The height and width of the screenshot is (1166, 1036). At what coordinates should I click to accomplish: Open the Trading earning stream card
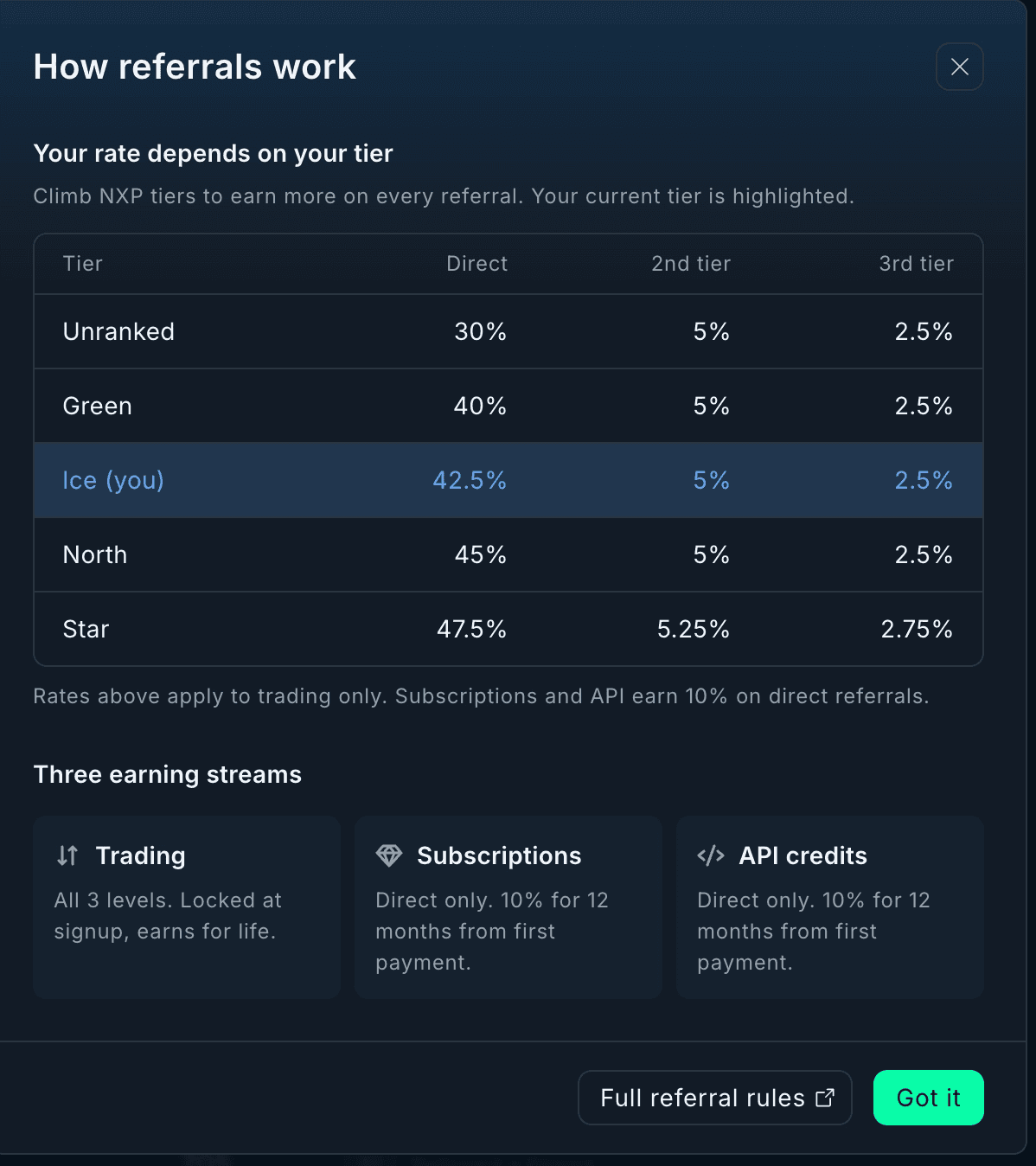tap(187, 907)
